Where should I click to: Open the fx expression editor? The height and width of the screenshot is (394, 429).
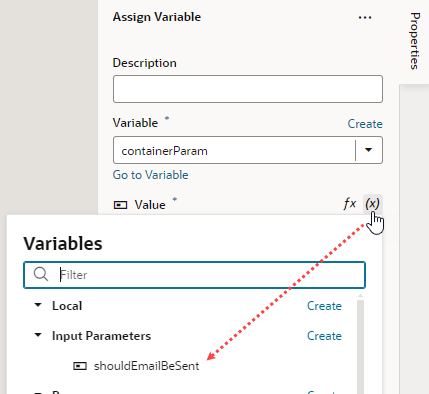tap(350, 203)
